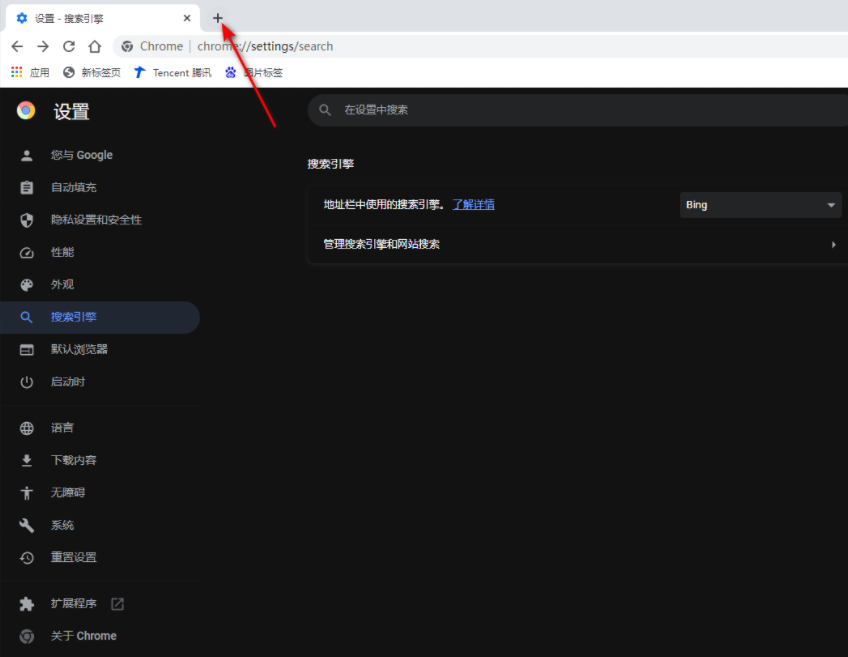Click the shield icon for 隐私设置和安全性
This screenshot has width=848, height=657.
click(26, 220)
